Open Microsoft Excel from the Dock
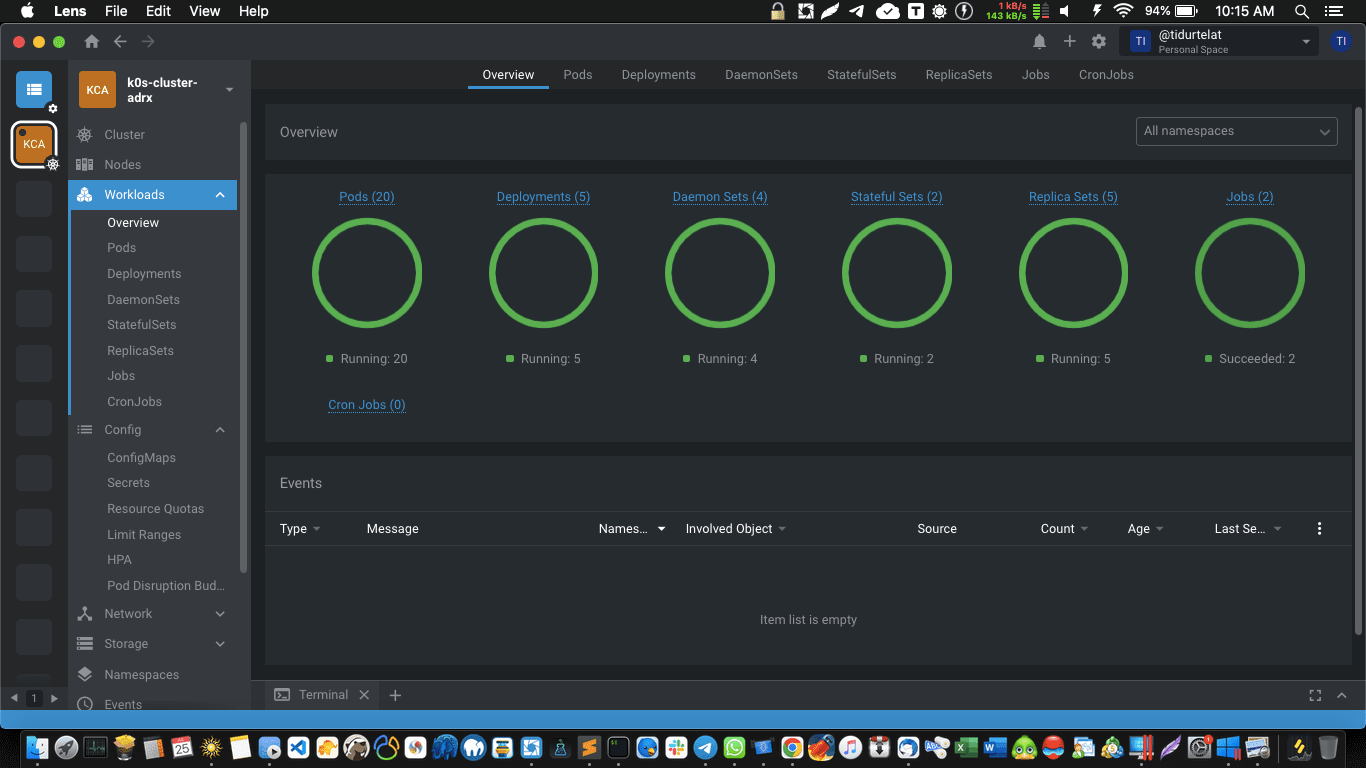The width and height of the screenshot is (1366, 768). point(966,747)
